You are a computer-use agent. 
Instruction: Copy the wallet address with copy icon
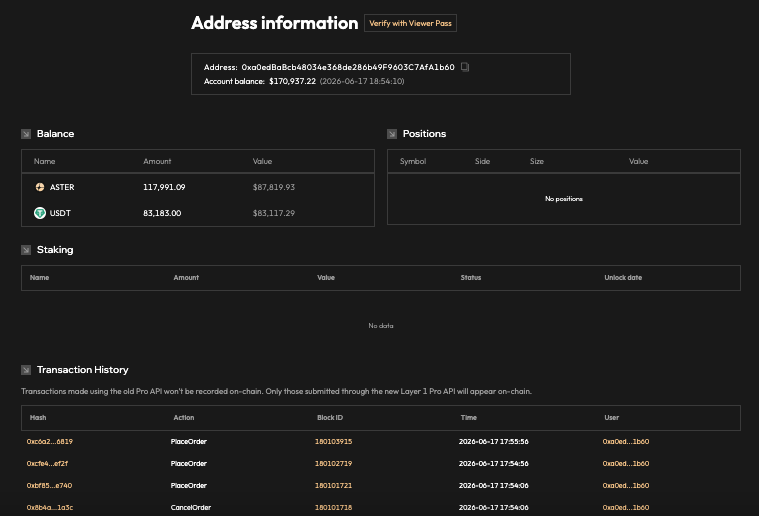click(x=465, y=67)
